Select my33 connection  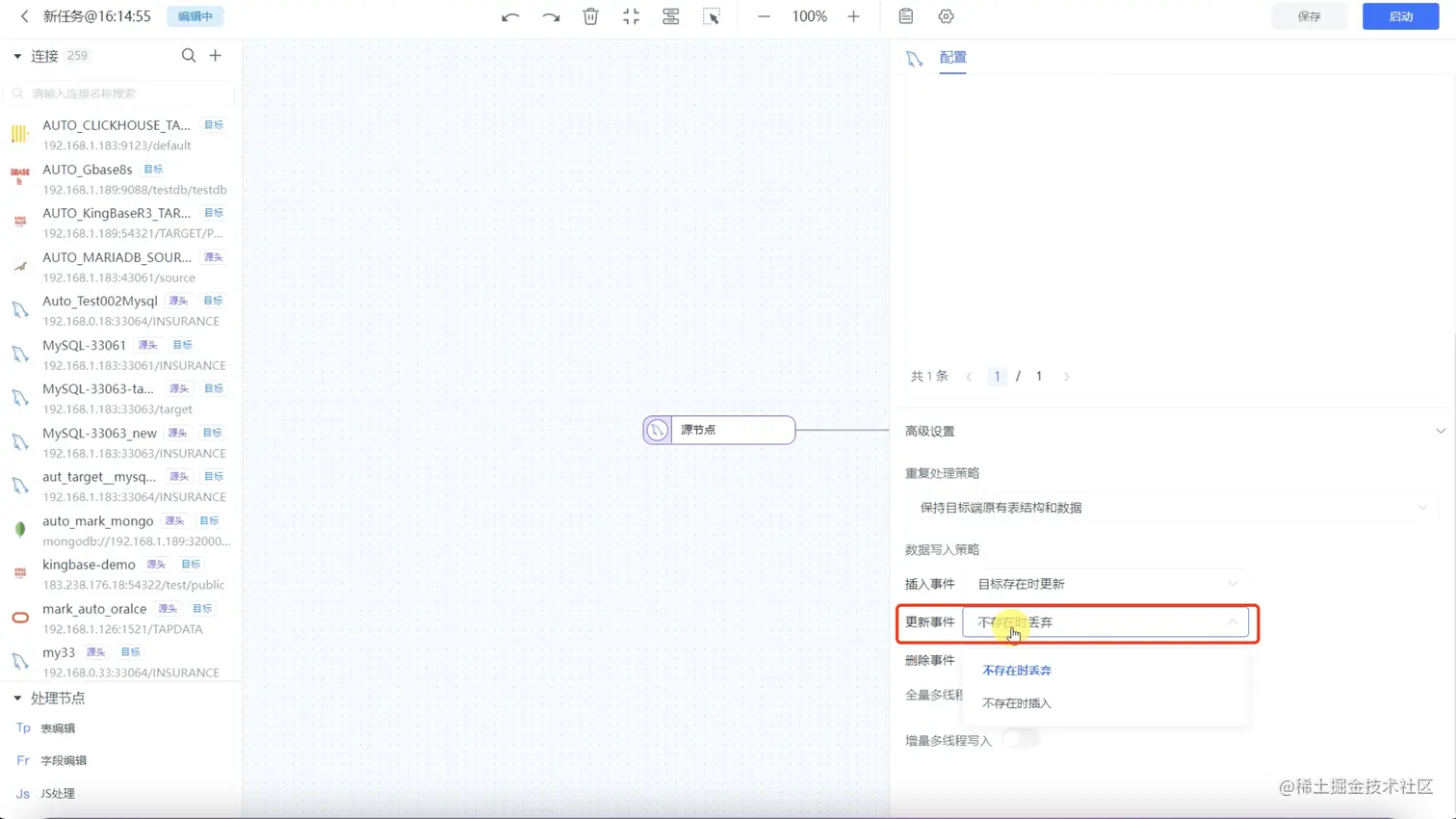coord(120,662)
